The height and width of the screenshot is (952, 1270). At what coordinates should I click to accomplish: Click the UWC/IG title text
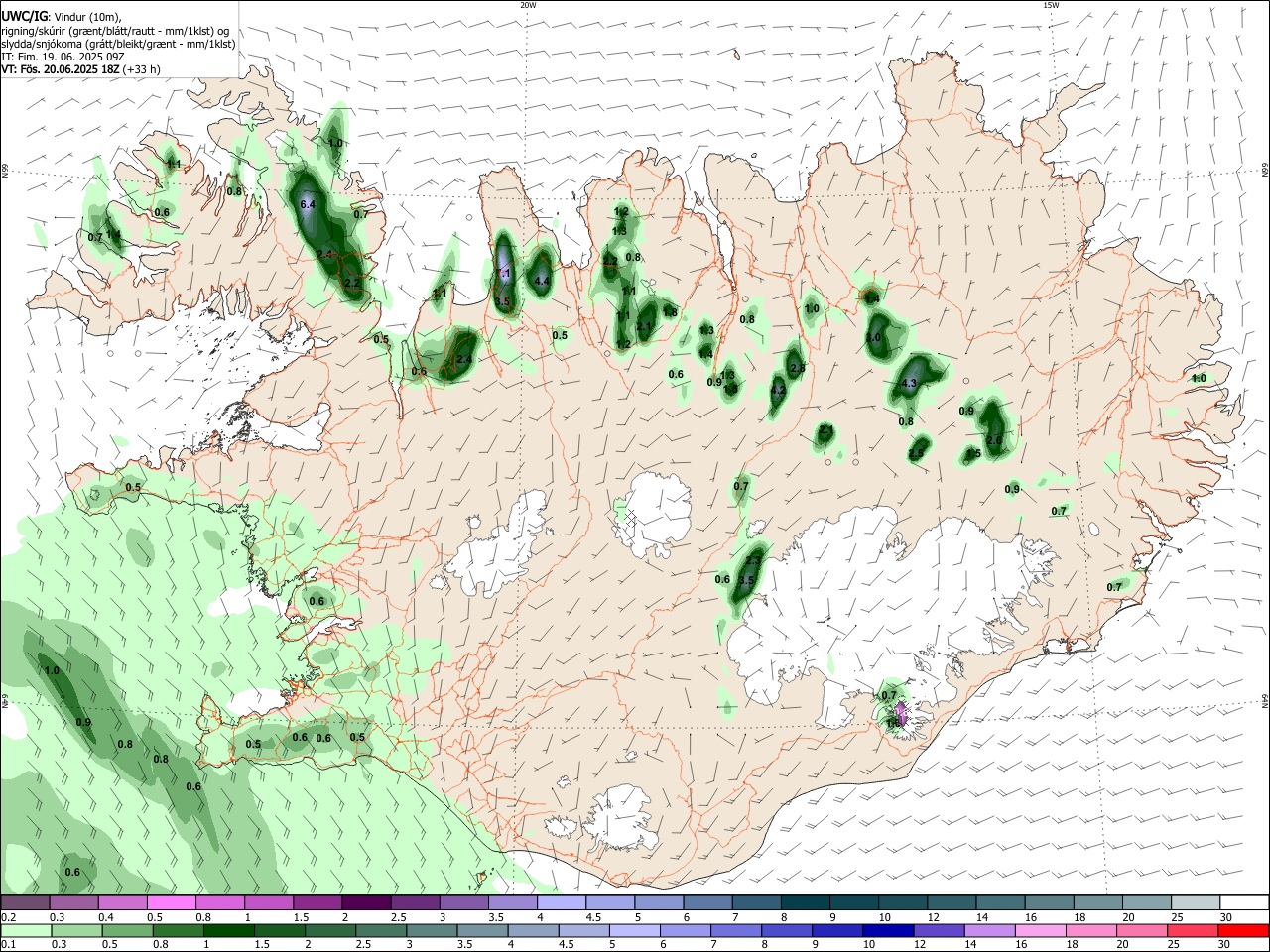click(24, 17)
